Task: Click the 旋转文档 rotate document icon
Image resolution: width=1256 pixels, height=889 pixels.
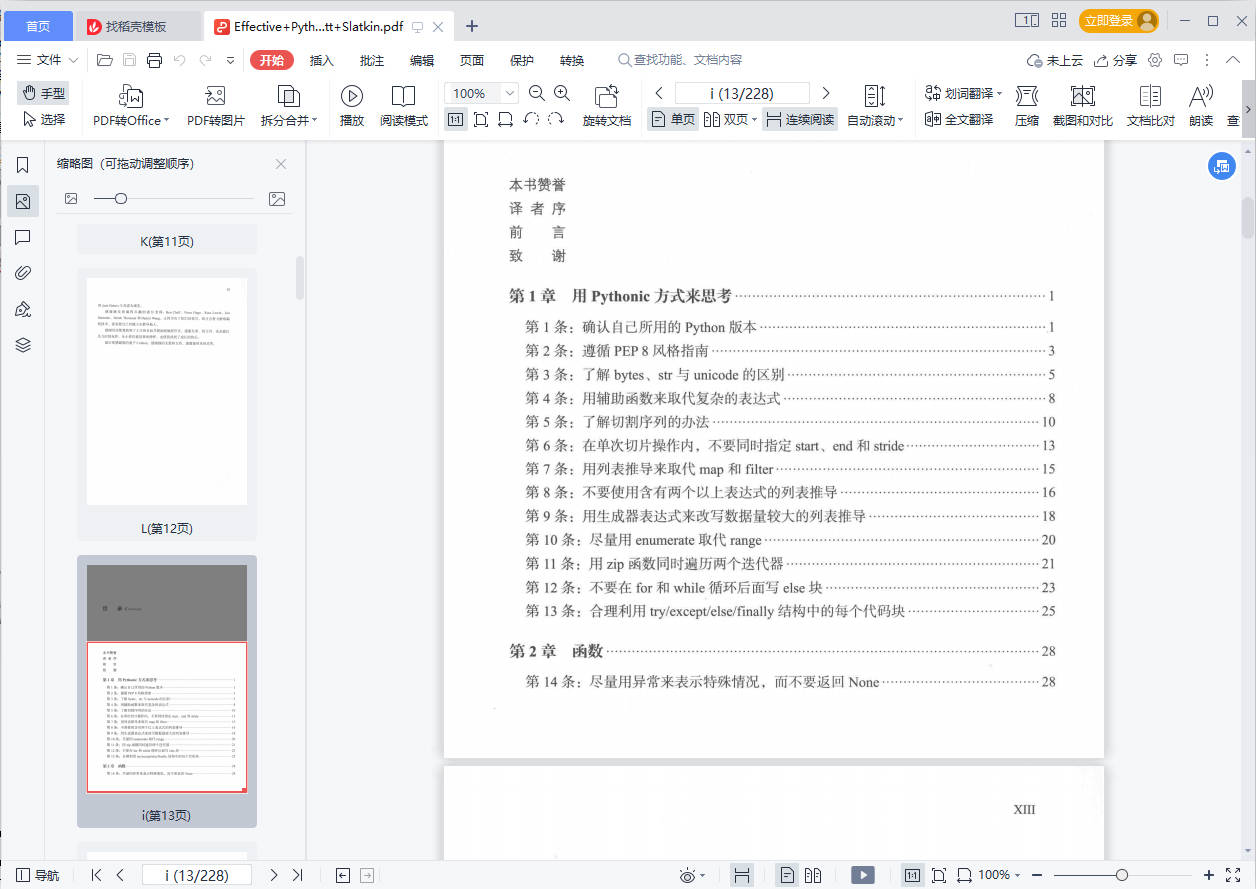Action: pyautogui.click(x=606, y=97)
